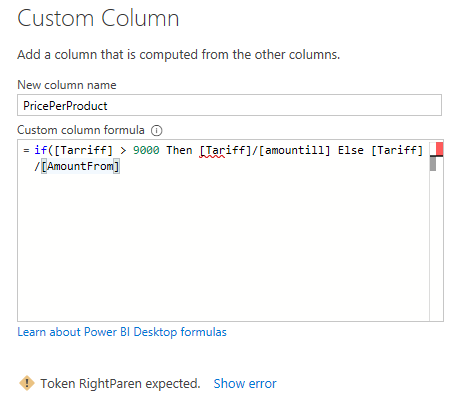Click the [amountill] token in the formula

[295, 150]
